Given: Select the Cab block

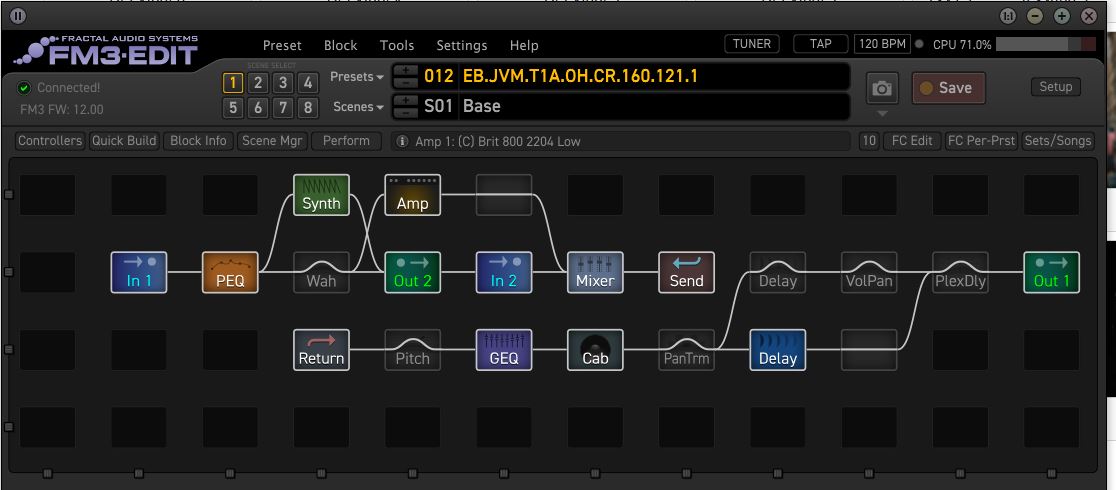Looking at the screenshot, I should coord(595,349).
